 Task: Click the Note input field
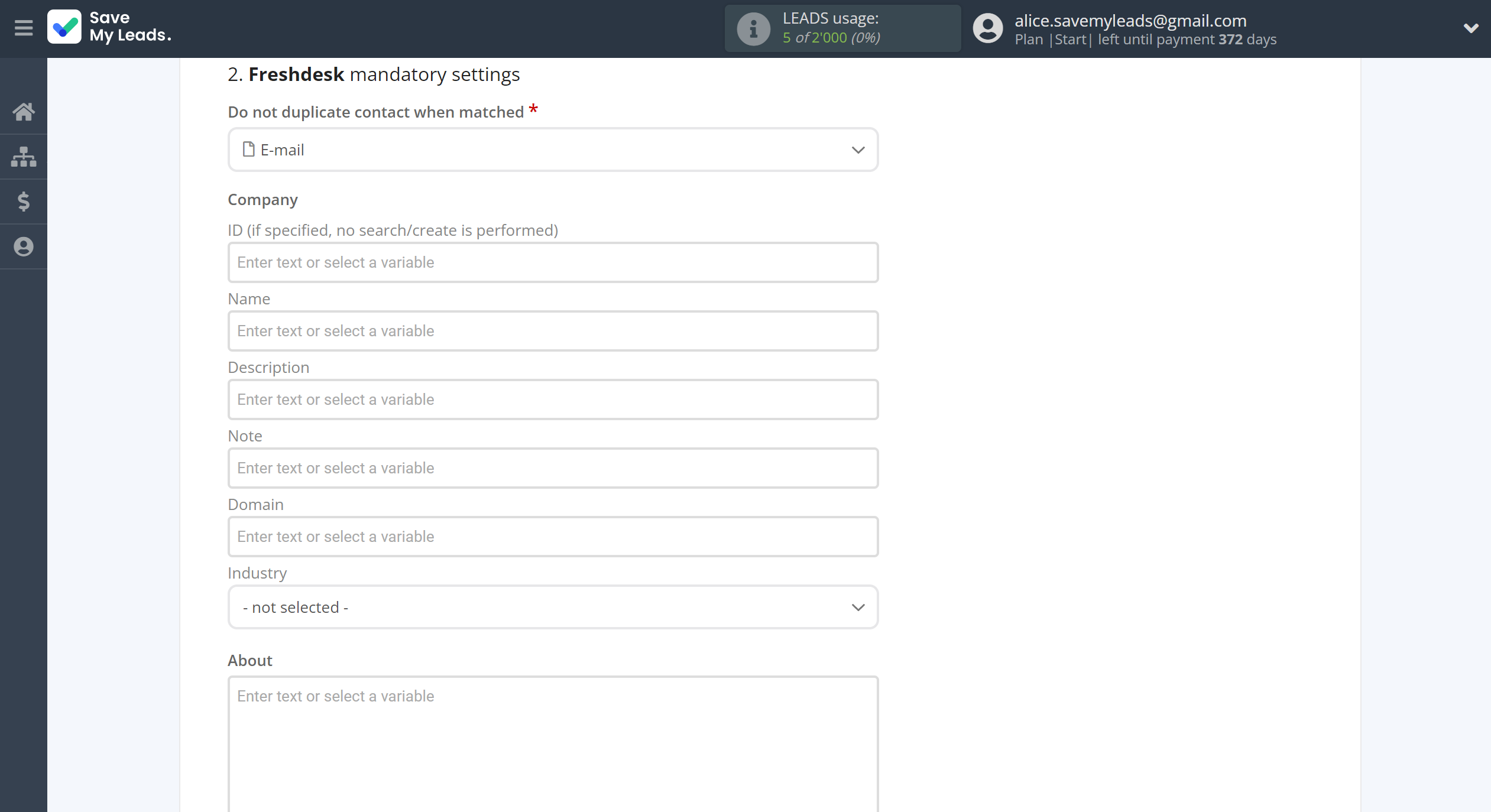[553, 468]
